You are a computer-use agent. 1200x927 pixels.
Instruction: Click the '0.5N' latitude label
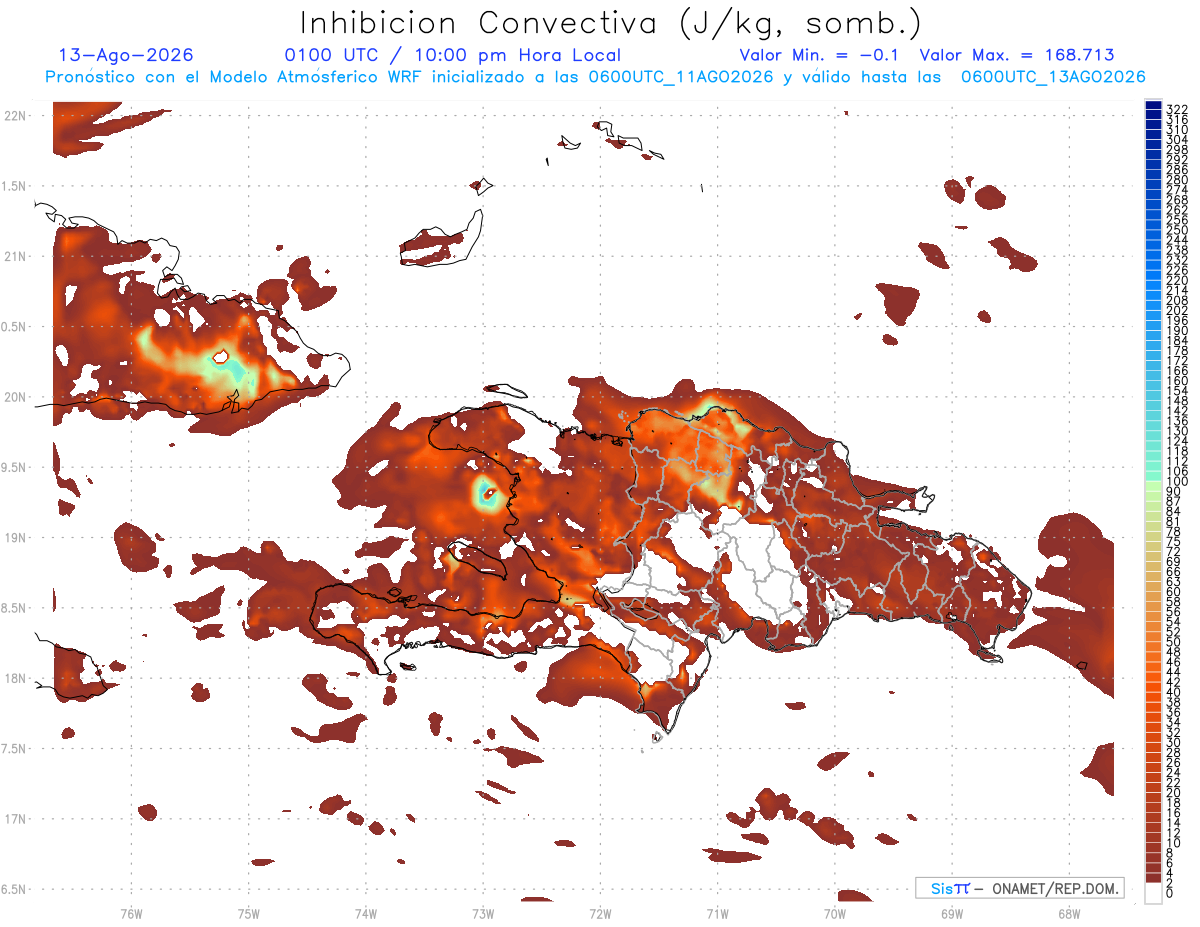14,327
